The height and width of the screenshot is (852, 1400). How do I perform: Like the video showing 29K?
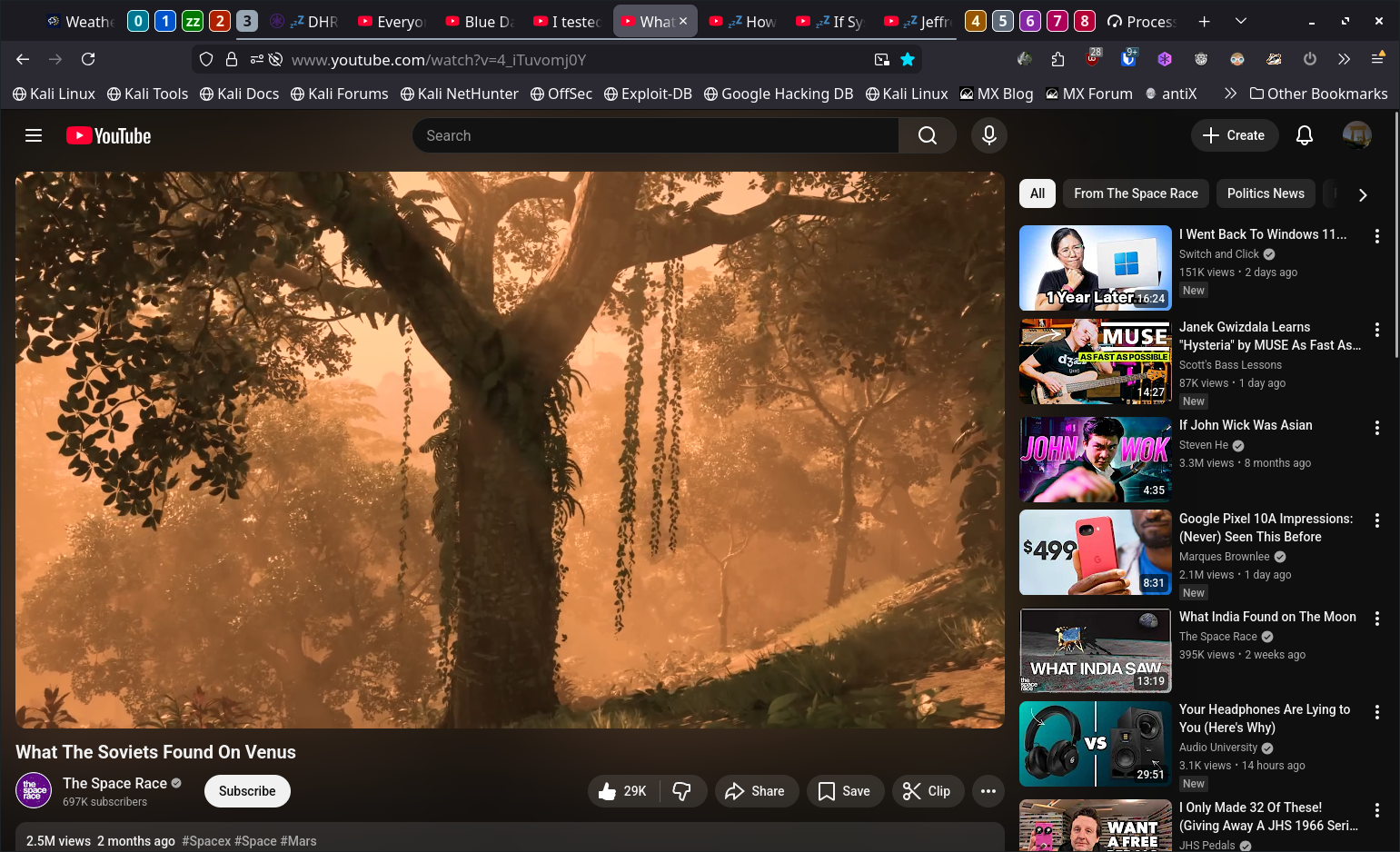tap(623, 791)
